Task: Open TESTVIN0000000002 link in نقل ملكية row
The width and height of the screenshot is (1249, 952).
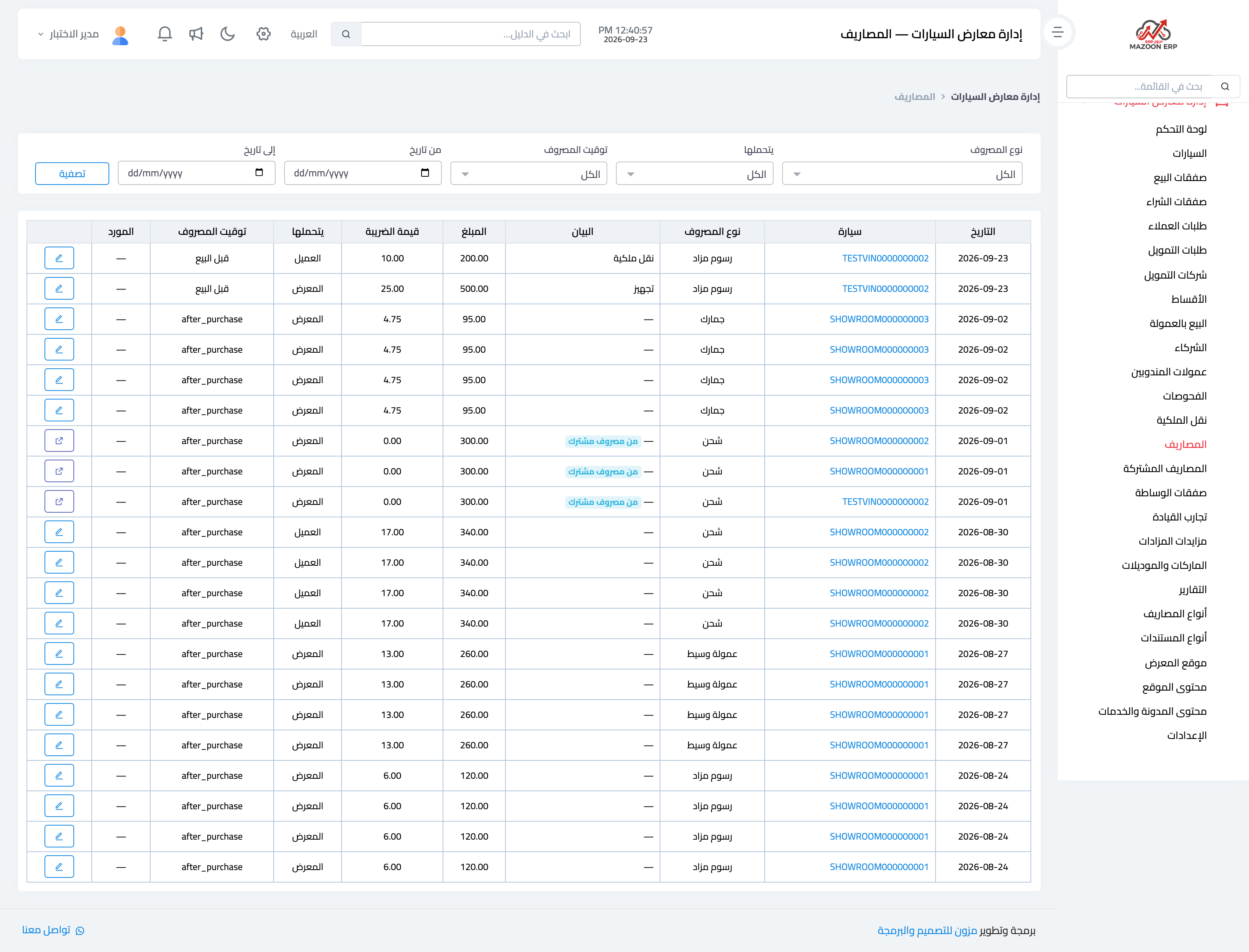Action: (885, 258)
